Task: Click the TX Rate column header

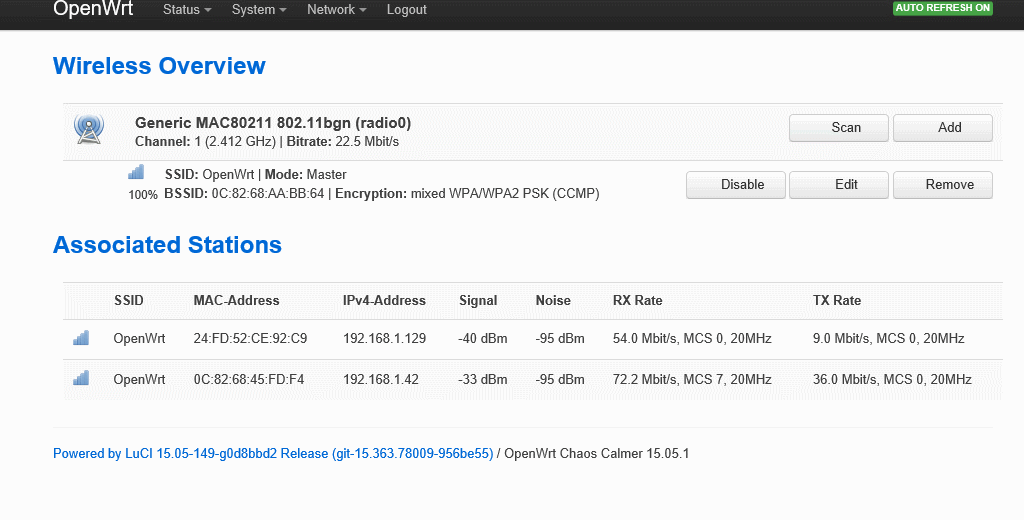Action: coord(837,301)
